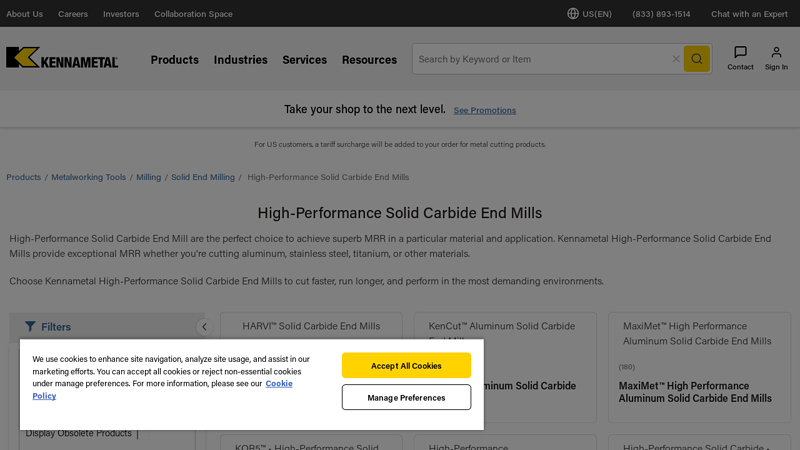Viewport: 800px width, 450px height.
Task: Open the Industries menu
Action: (240, 60)
